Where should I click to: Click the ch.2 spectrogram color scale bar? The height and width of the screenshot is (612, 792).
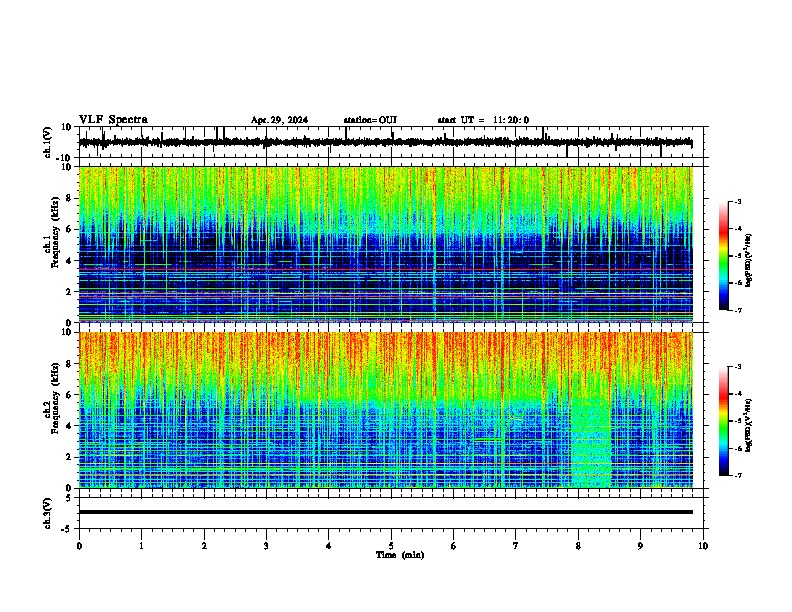tap(724, 421)
